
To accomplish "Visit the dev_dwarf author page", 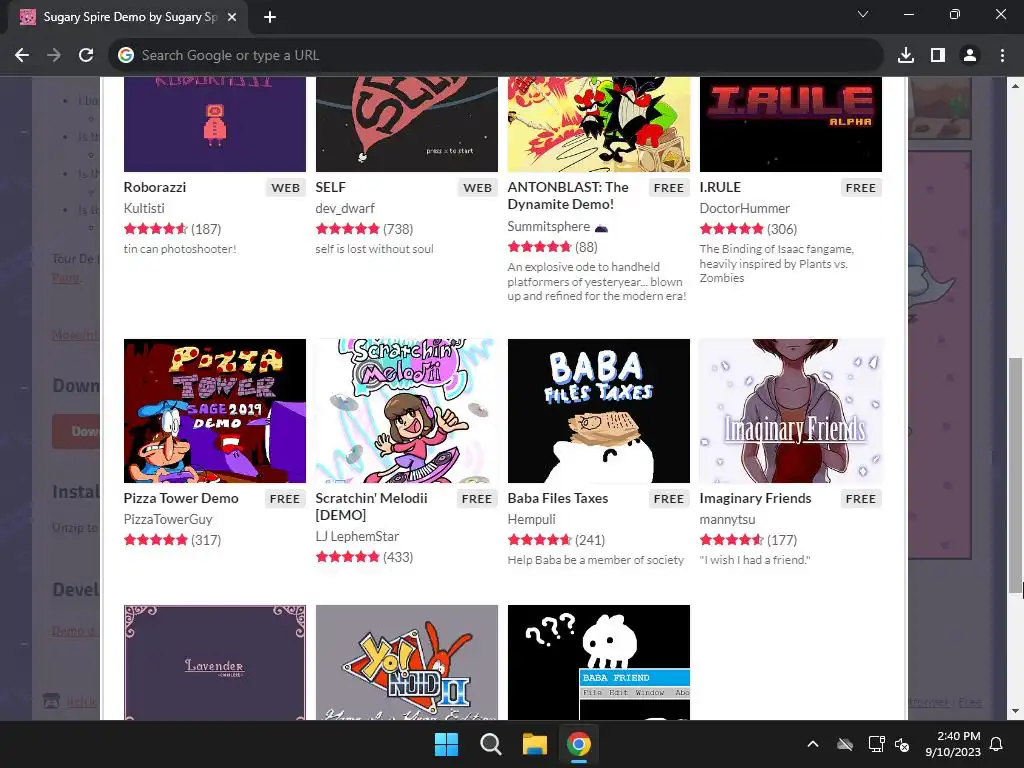I will pos(345,208).
